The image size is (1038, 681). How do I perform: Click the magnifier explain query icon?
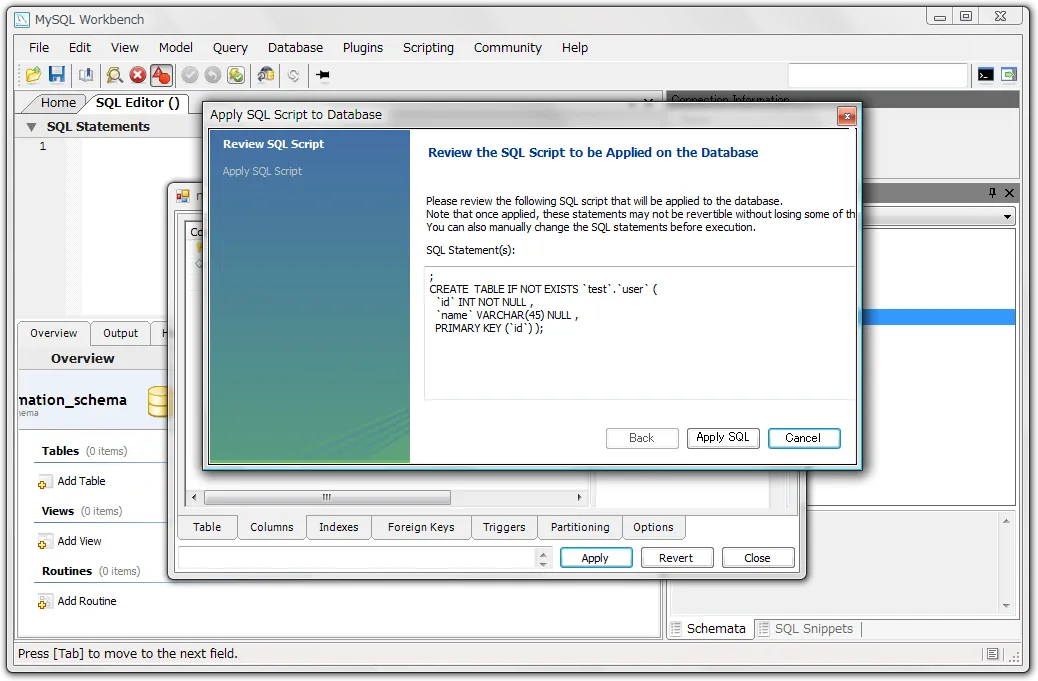point(114,75)
